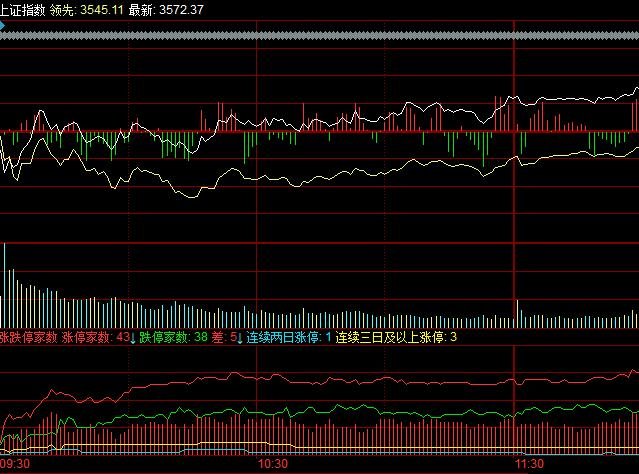Click the 上证指数 index title
The height and width of the screenshot is (474, 639).
click(x=22, y=10)
